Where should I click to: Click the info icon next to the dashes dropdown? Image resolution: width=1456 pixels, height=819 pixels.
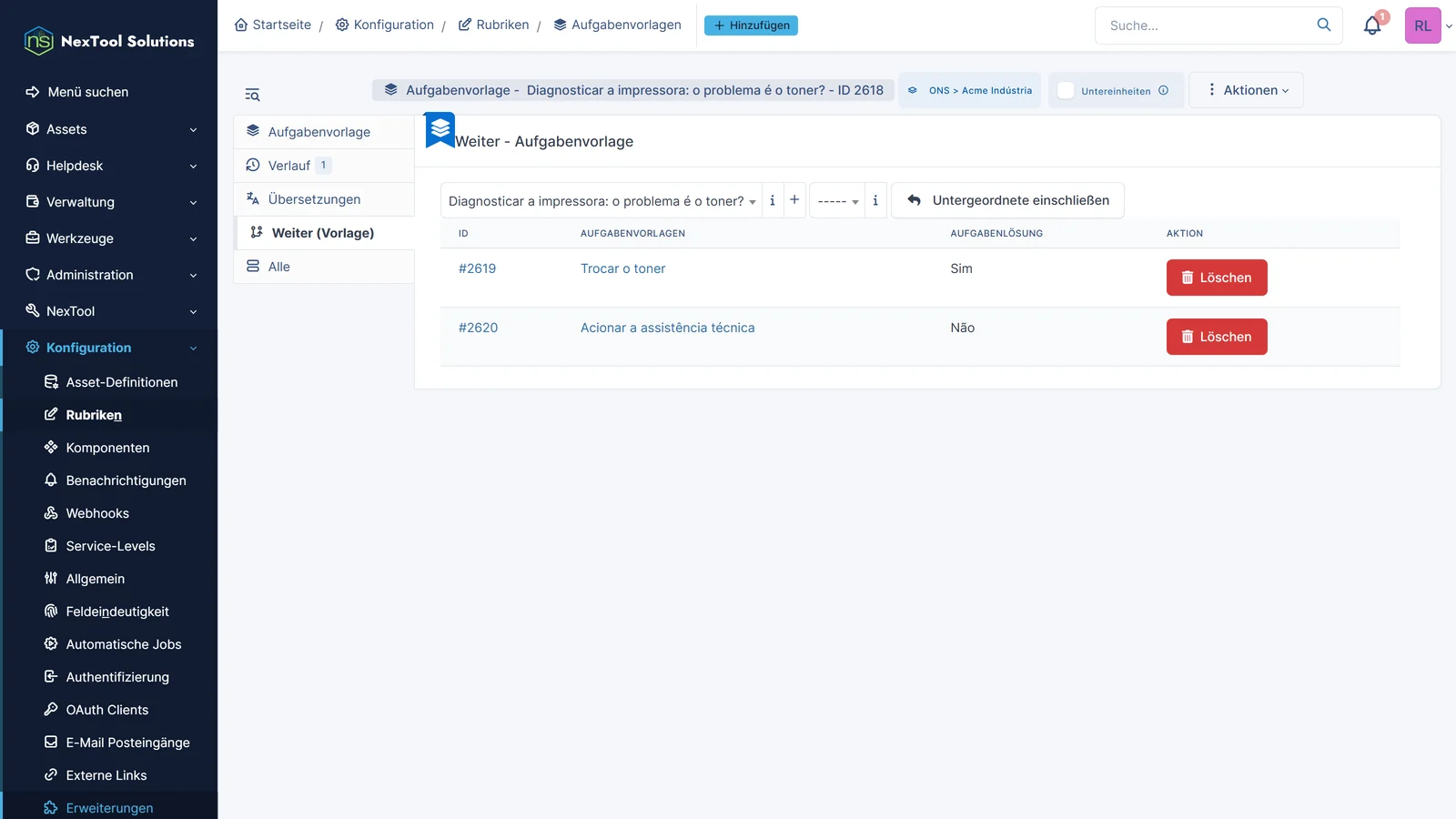click(x=875, y=200)
